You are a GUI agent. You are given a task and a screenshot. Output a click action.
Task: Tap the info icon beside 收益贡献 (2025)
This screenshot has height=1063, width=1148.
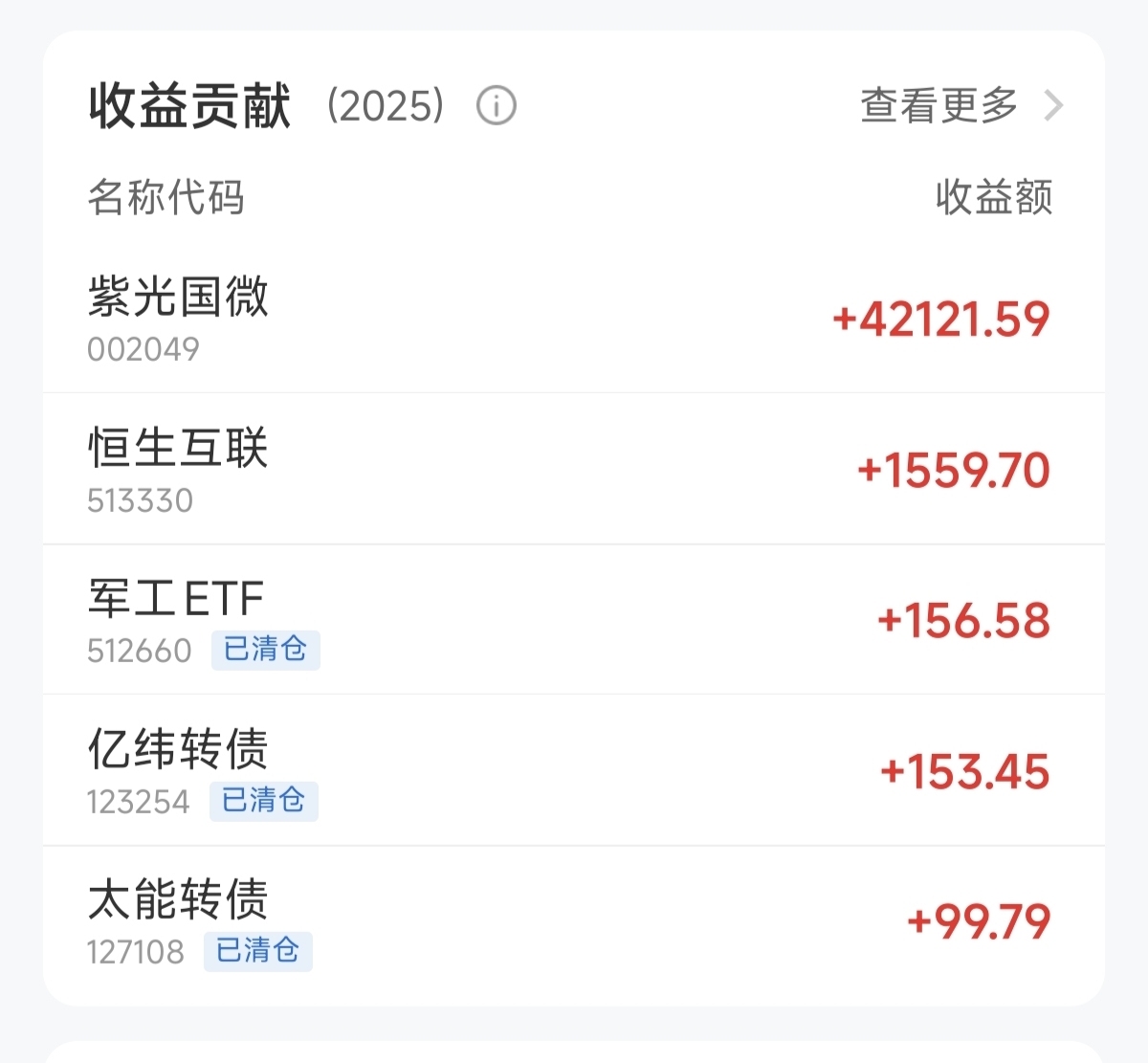coord(497,105)
